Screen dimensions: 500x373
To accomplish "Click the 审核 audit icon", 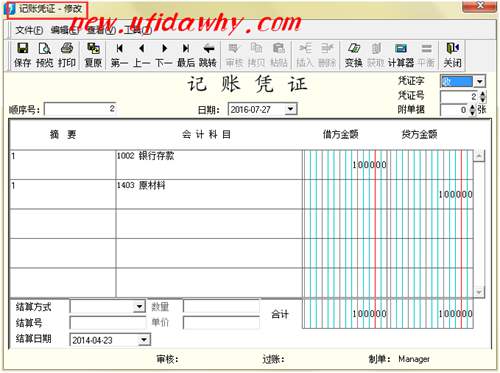I will [234, 55].
